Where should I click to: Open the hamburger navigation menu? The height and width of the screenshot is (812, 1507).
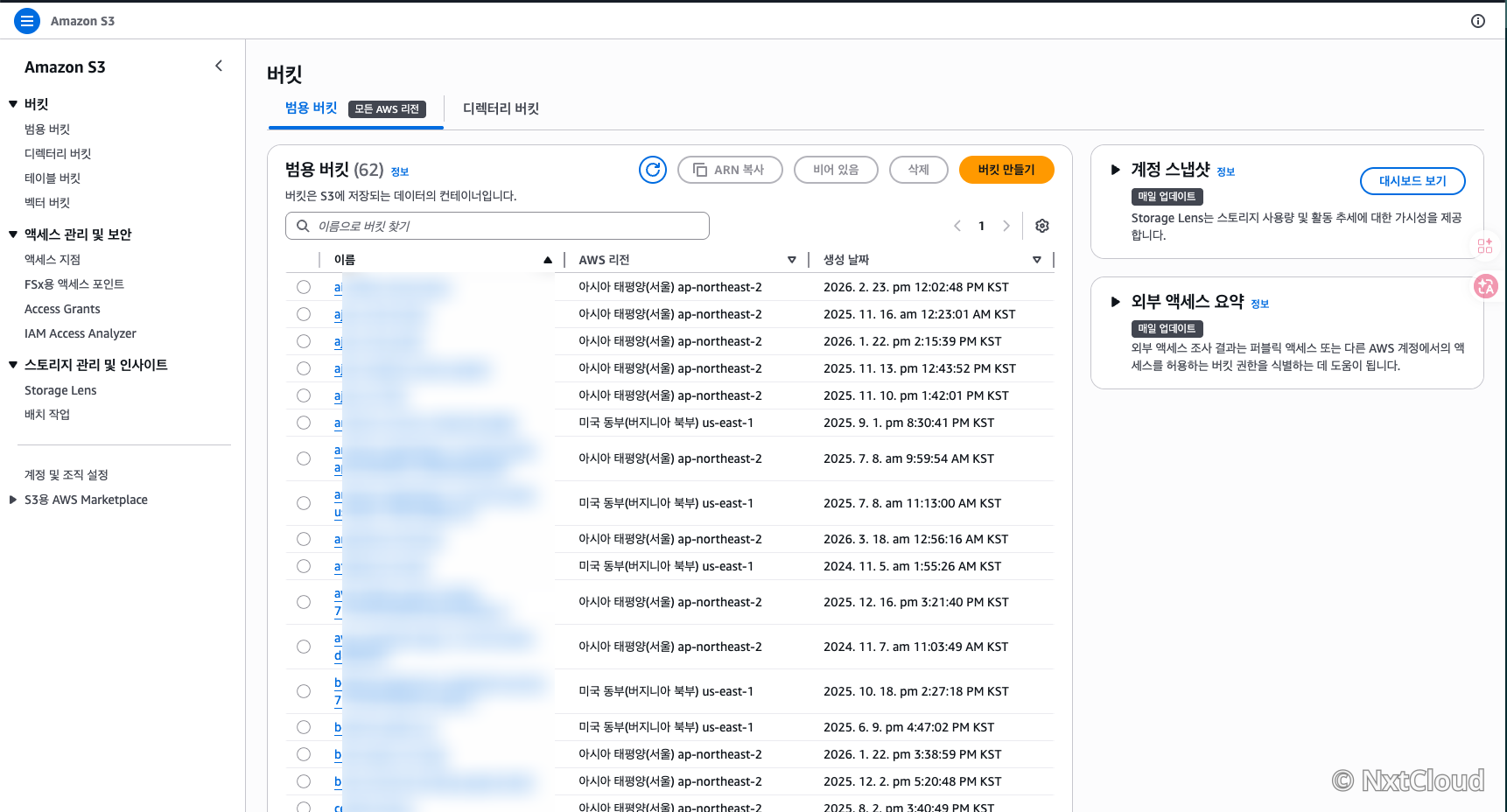pyautogui.click(x=27, y=21)
